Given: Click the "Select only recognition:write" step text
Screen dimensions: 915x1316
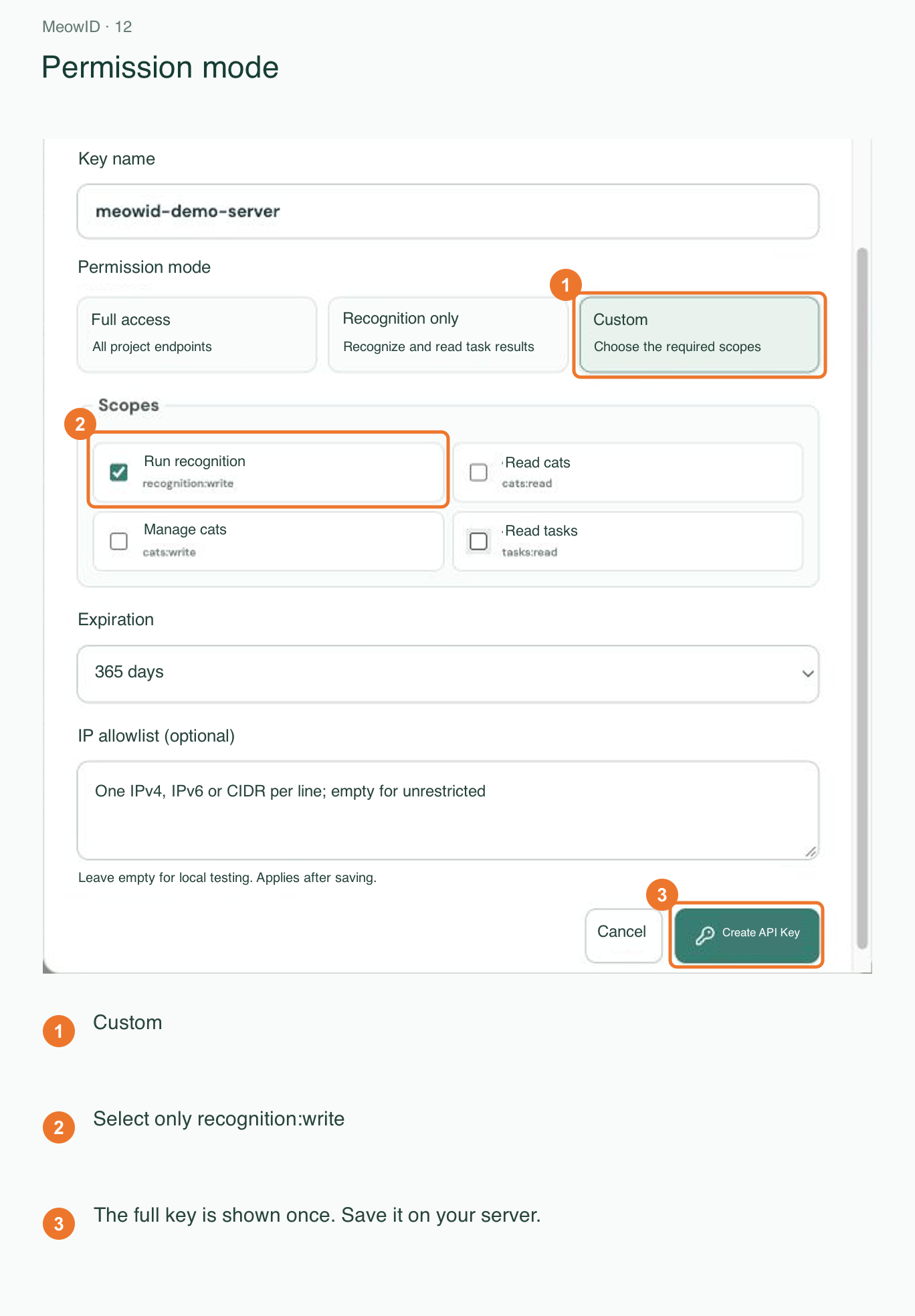Looking at the screenshot, I should coord(219,1119).
